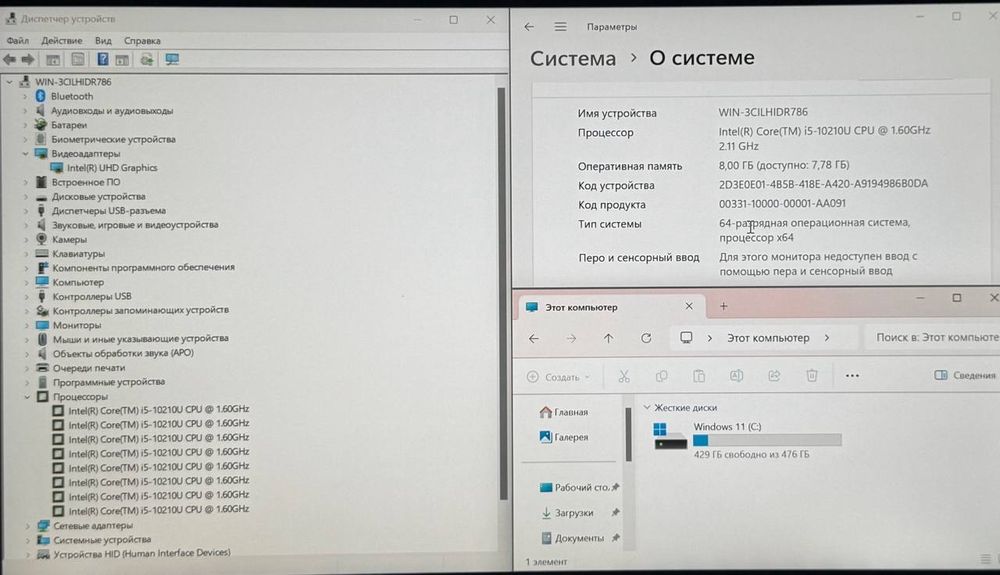Click the Создать button in Explorer

[x=559, y=377]
